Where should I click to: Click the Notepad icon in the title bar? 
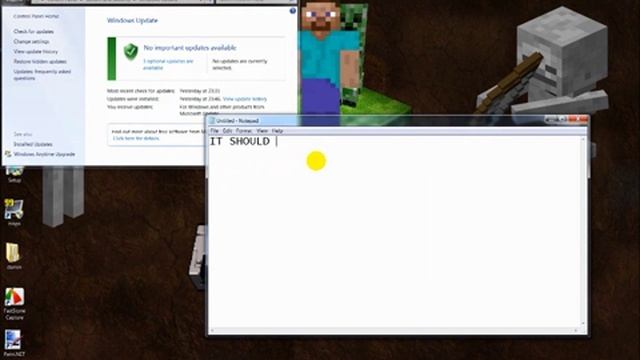tap(212, 120)
